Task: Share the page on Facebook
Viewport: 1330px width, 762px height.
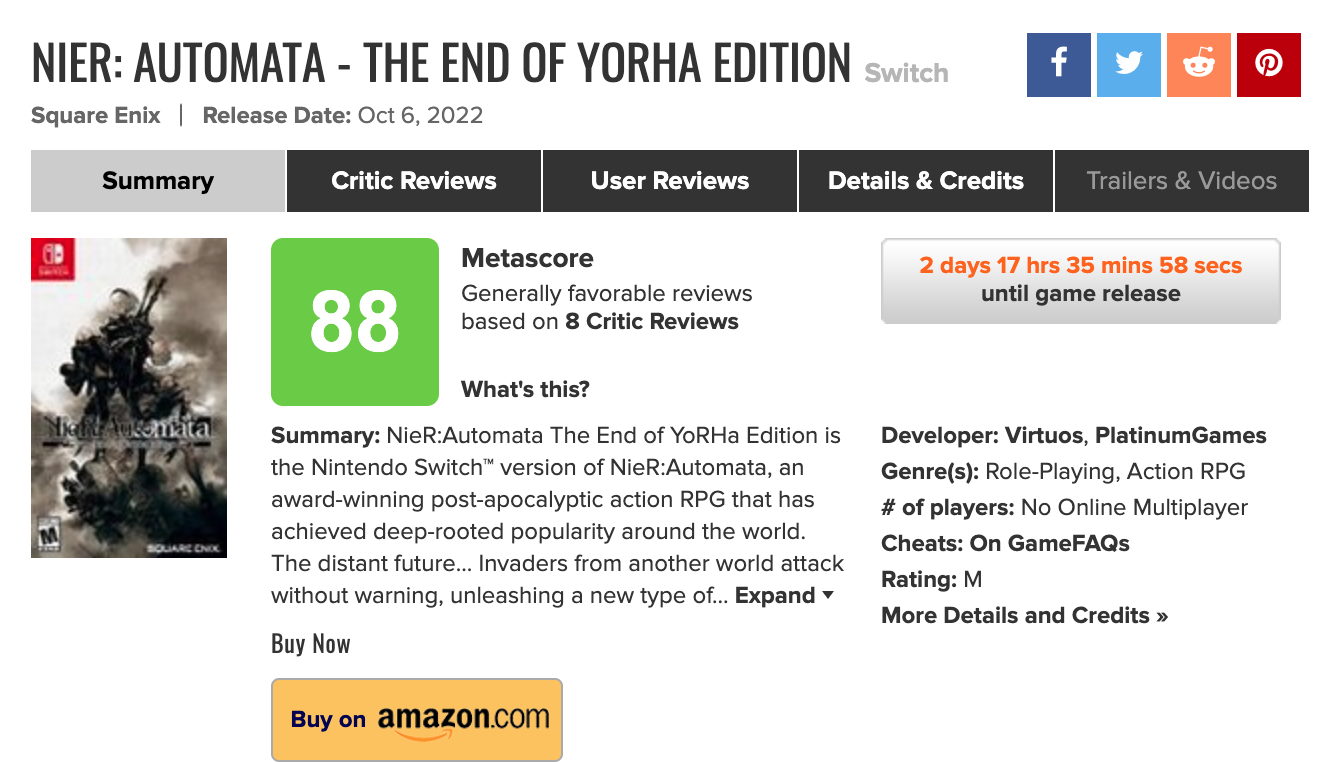Action: point(1058,65)
